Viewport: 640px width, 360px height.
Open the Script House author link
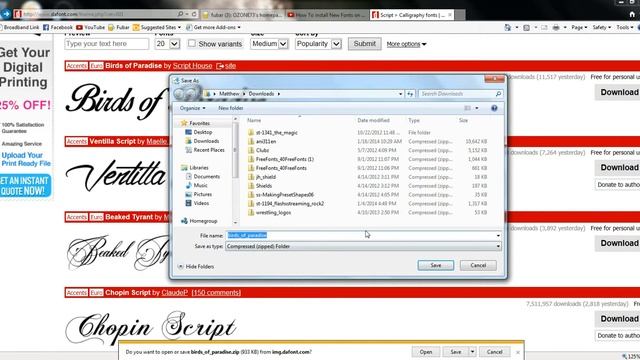tap(192, 66)
